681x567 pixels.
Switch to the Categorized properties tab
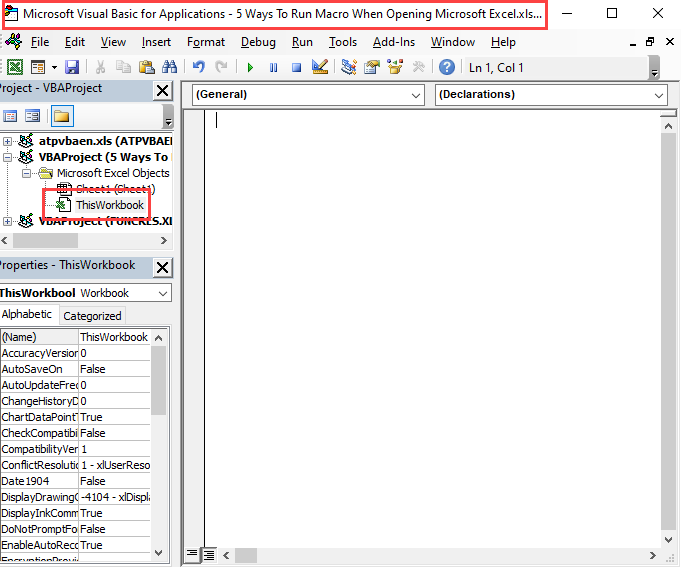pyautogui.click(x=92, y=316)
